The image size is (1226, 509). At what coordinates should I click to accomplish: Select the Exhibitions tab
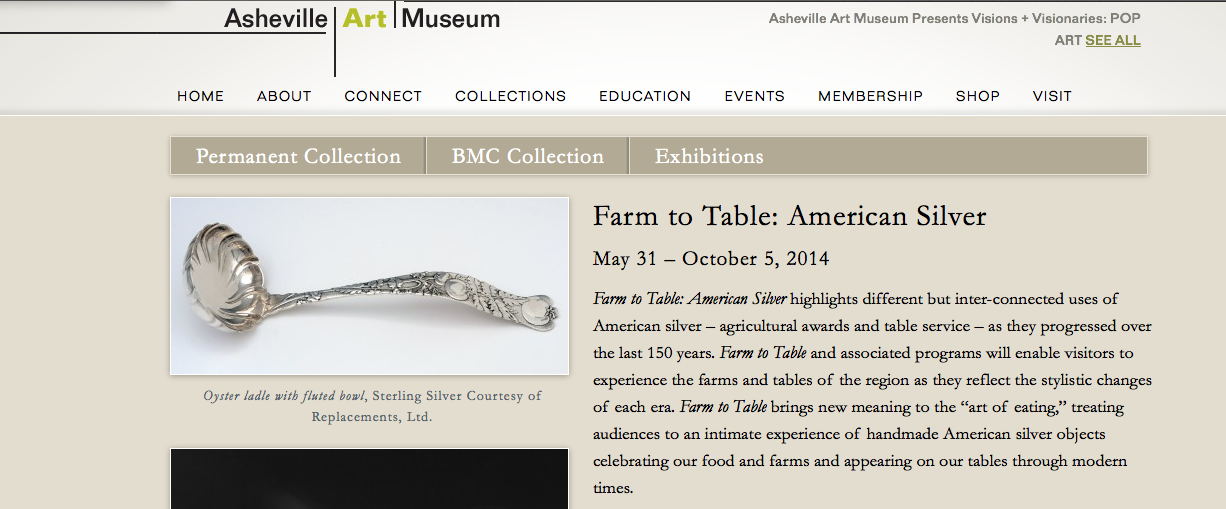709,156
